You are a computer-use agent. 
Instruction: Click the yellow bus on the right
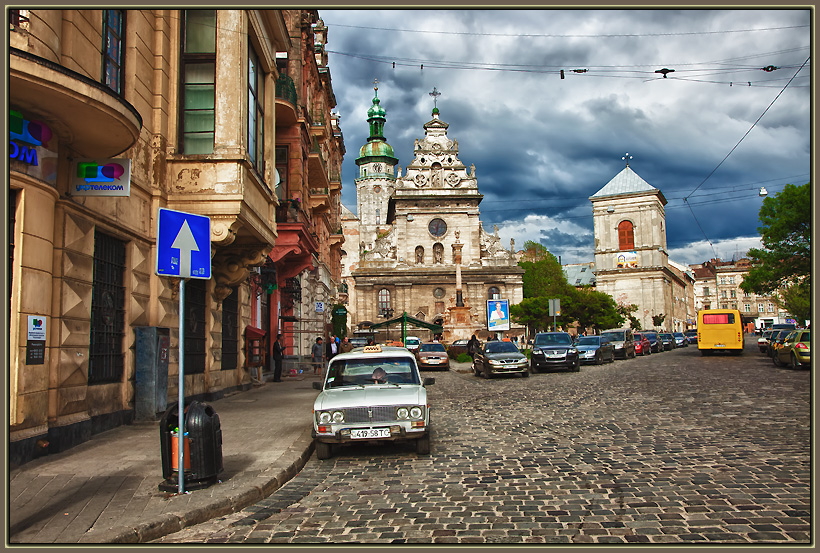pyautogui.click(x=720, y=331)
